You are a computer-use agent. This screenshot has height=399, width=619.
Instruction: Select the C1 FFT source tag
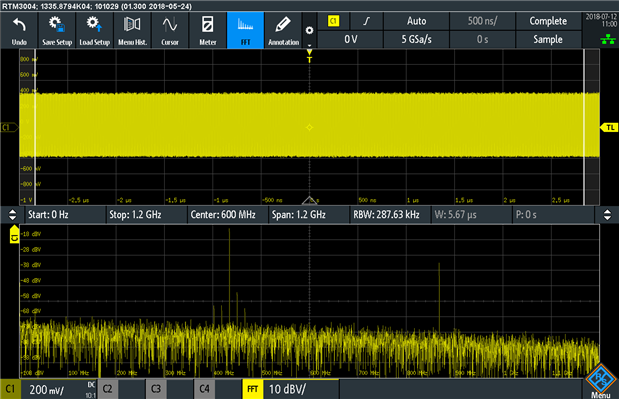[14, 234]
